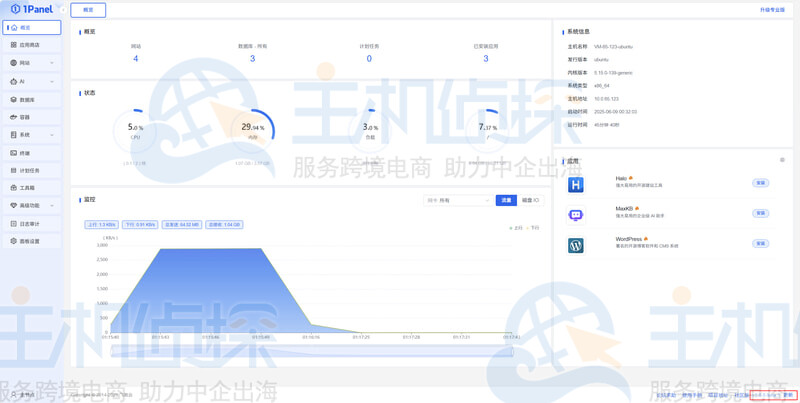Open the 网卡 所有 network card dropdown
This screenshot has width=800, height=403.
(458, 200)
